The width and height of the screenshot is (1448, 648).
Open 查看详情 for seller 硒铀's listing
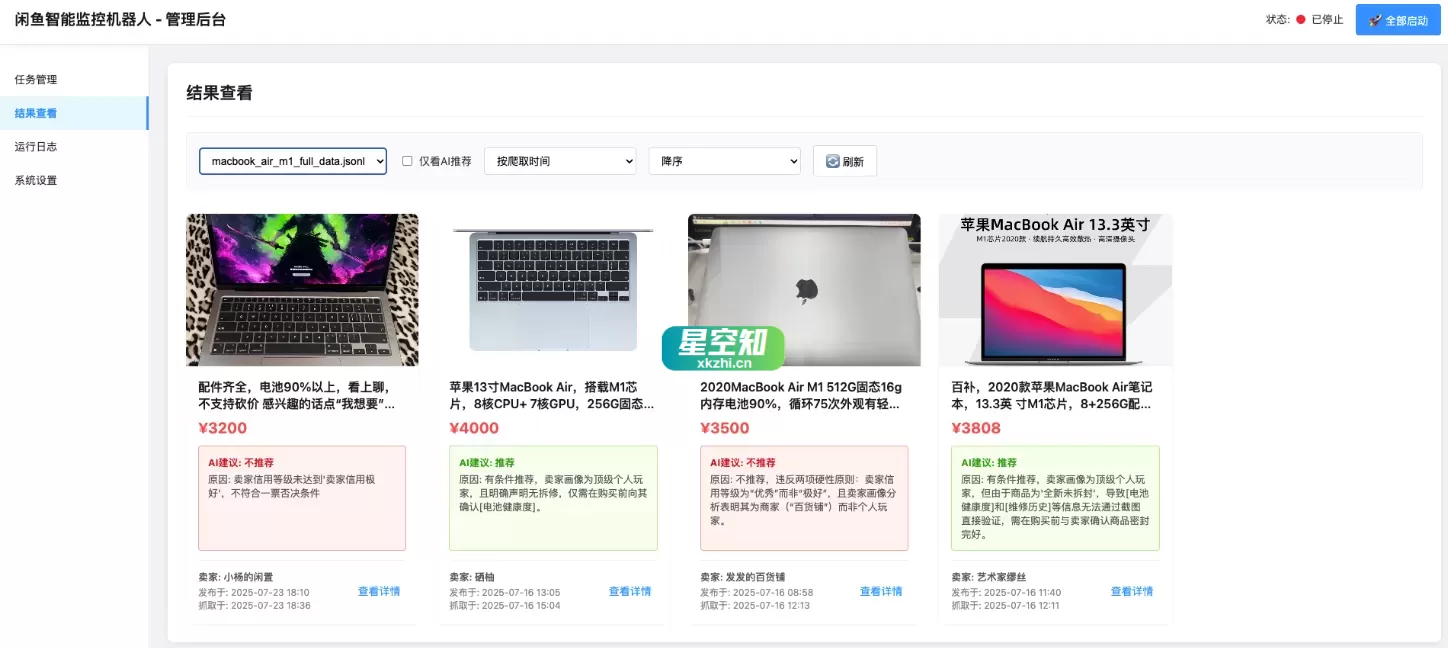[630, 591]
